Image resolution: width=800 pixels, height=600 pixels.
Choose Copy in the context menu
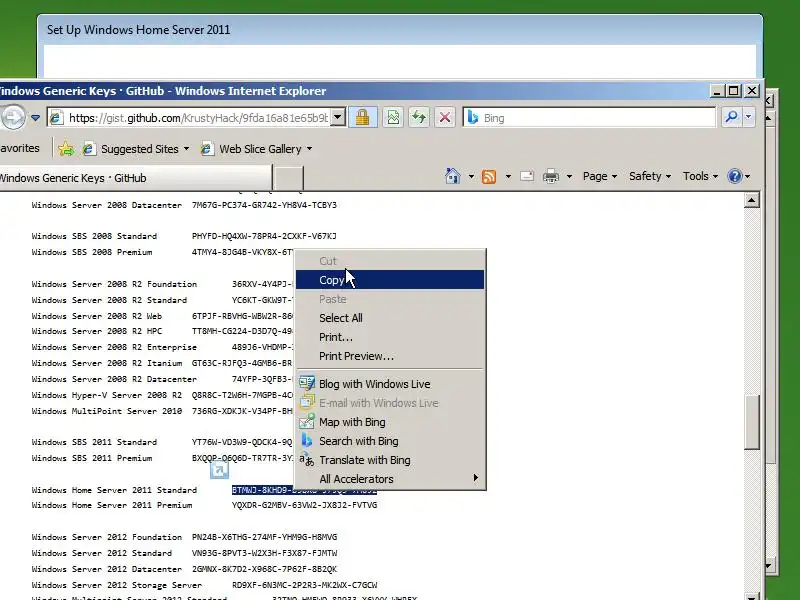390,280
